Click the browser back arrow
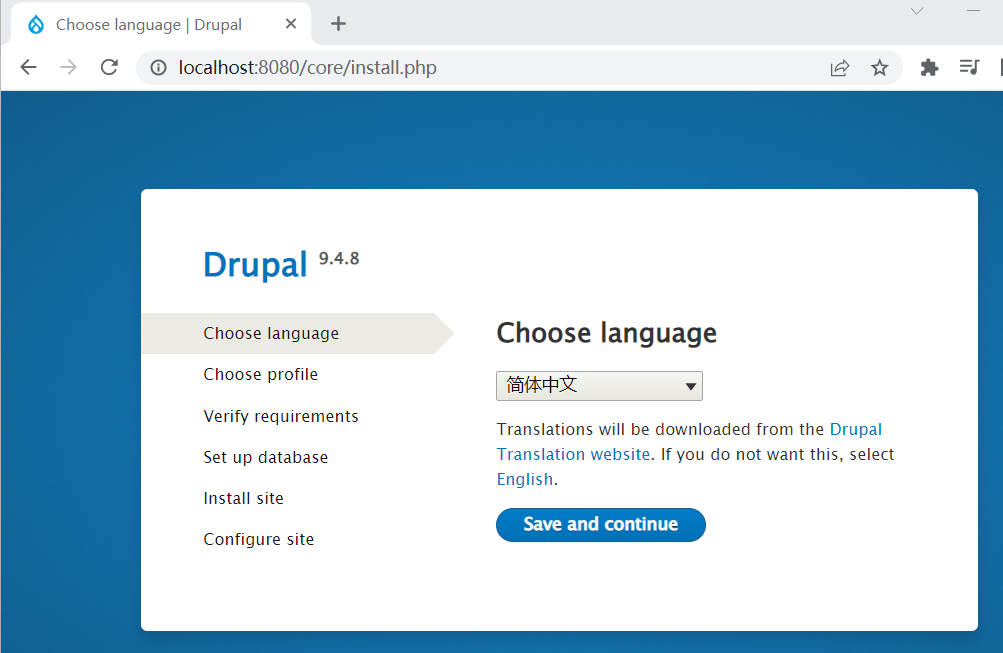The height and width of the screenshot is (653, 1003). [x=29, y=67]
